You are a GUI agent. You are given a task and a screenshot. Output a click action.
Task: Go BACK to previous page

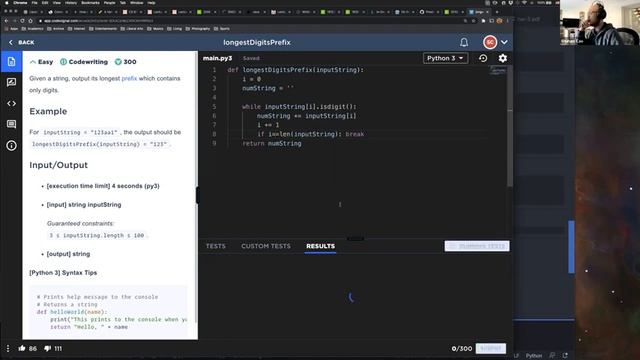point(22,42)
